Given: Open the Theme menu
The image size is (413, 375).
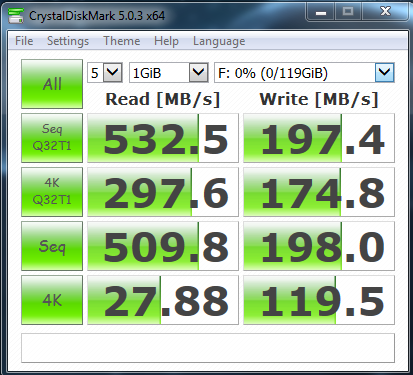Looking at the screenshot, I should tap(122, 41).
